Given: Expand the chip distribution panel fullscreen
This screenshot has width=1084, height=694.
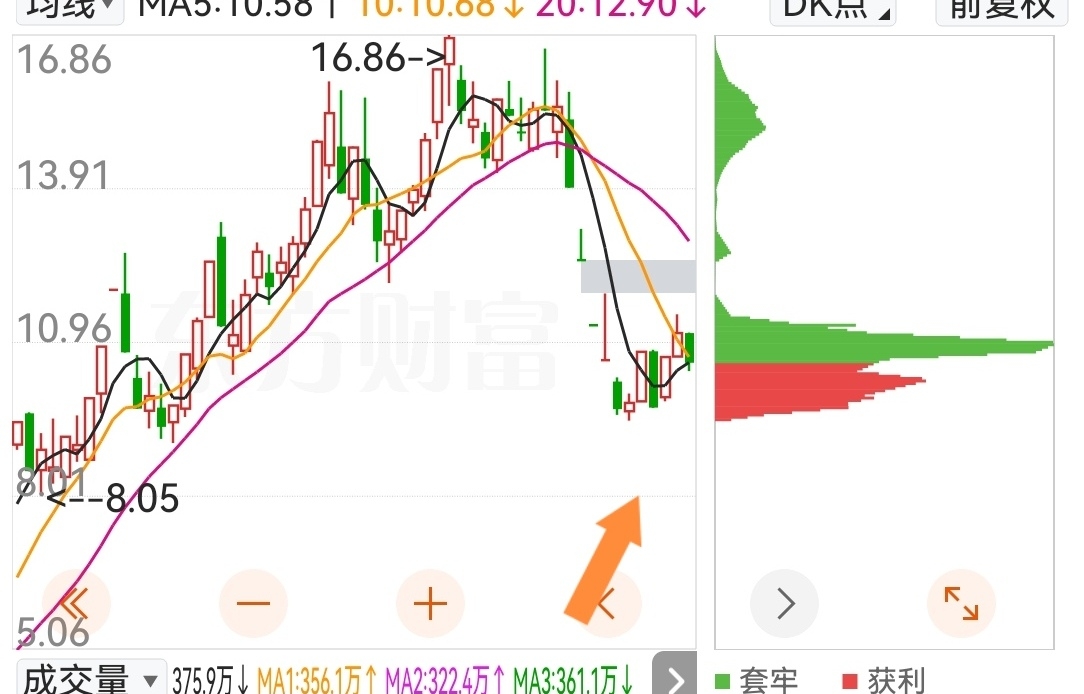Looking at the screenshot, I should 962,603.
